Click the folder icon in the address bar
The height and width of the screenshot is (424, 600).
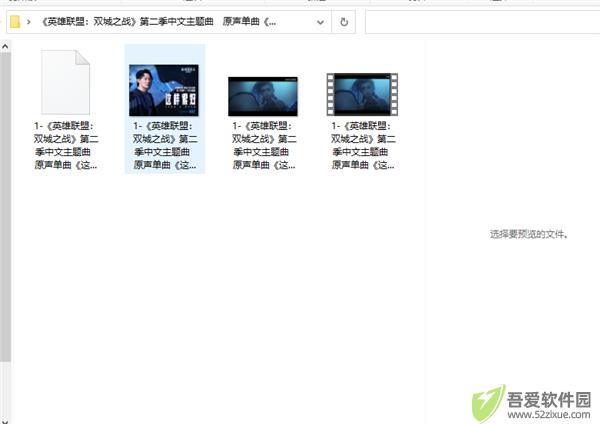15,22
